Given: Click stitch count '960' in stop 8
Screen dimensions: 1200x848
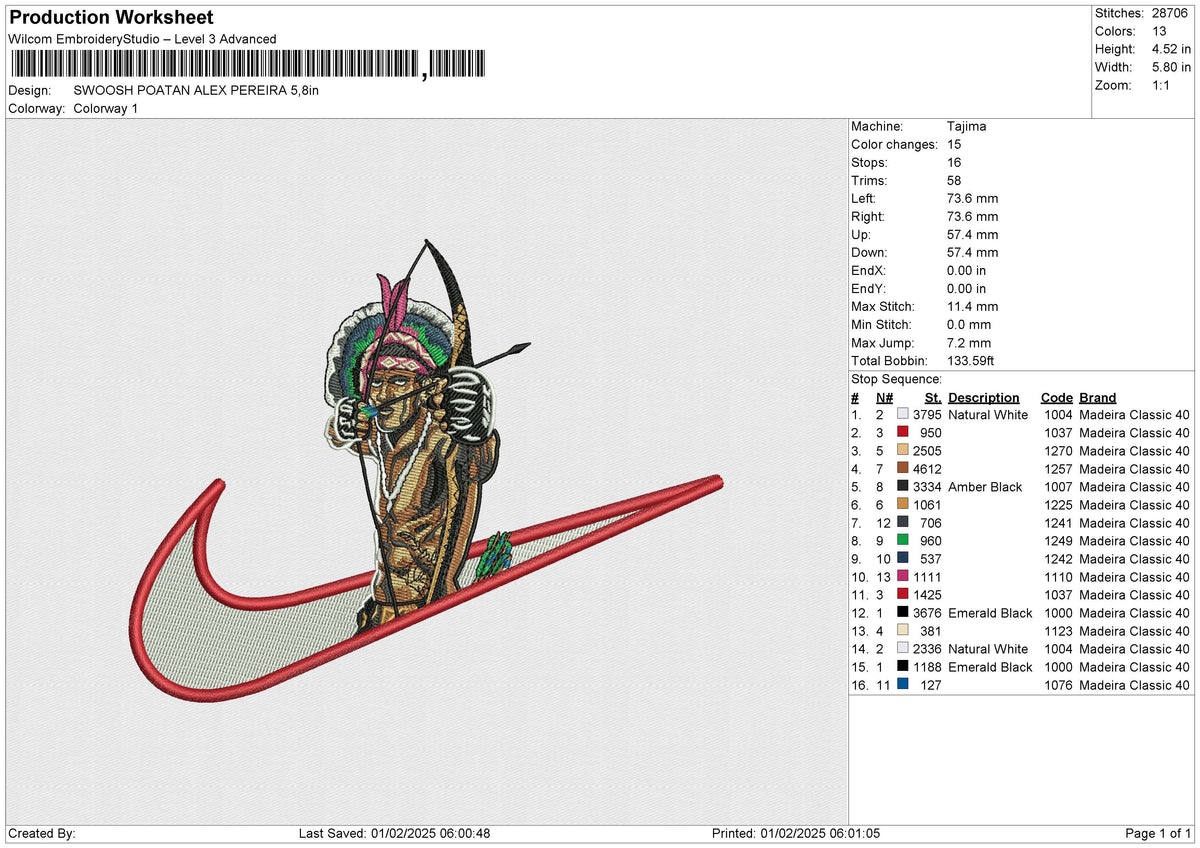Looking at the screenshot, I should point(931,540).
